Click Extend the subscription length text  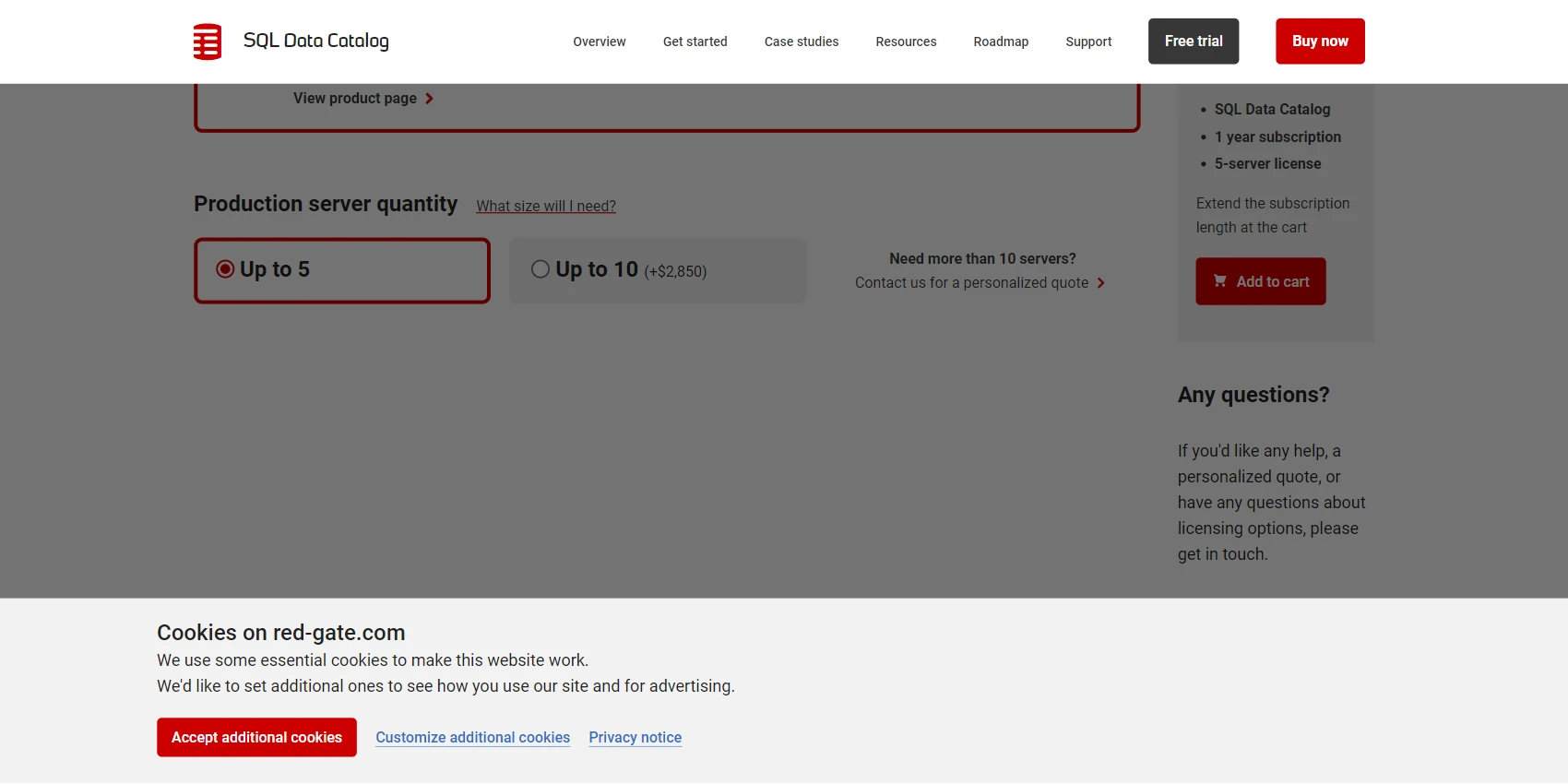pos(1273,215)
